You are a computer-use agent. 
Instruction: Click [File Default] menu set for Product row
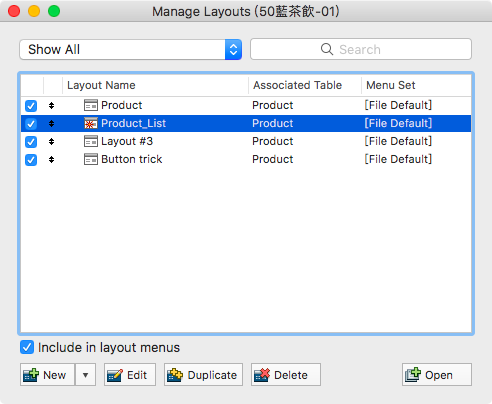pyautogui.click(x=398, y=105)
